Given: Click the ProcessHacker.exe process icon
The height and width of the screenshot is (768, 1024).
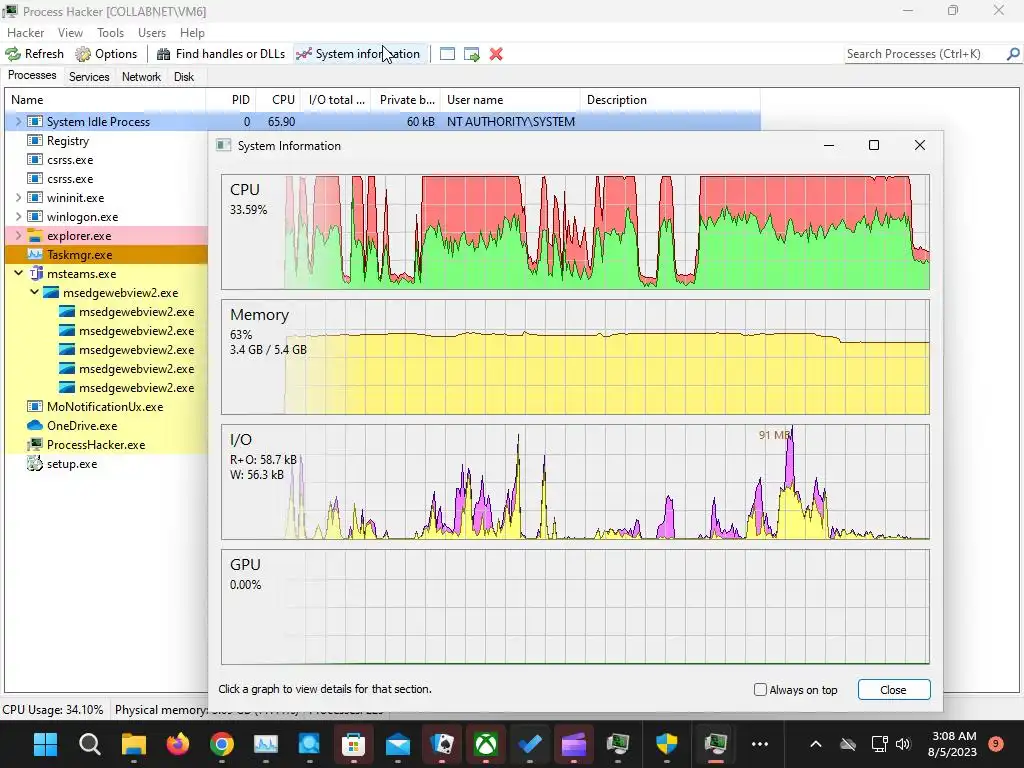Looking at the screenshot, I should 35,444.
